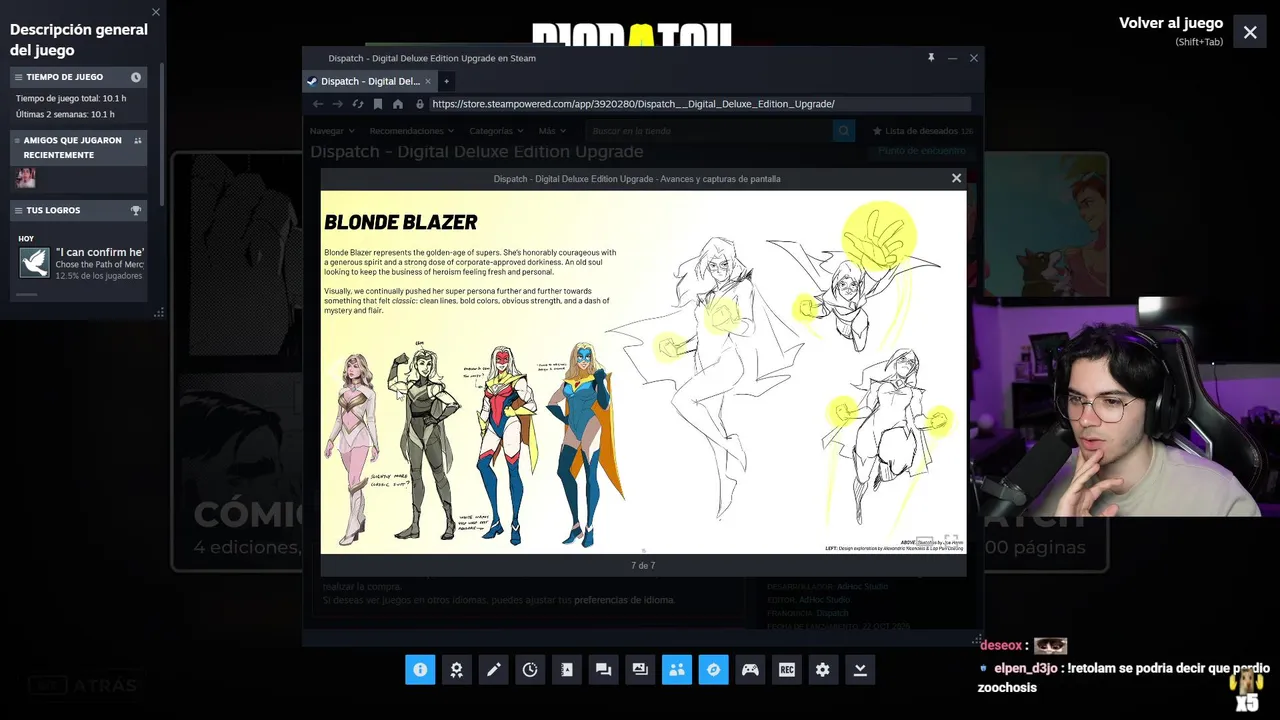Focus the store.steampowered.com URL field

pos(700,104)
